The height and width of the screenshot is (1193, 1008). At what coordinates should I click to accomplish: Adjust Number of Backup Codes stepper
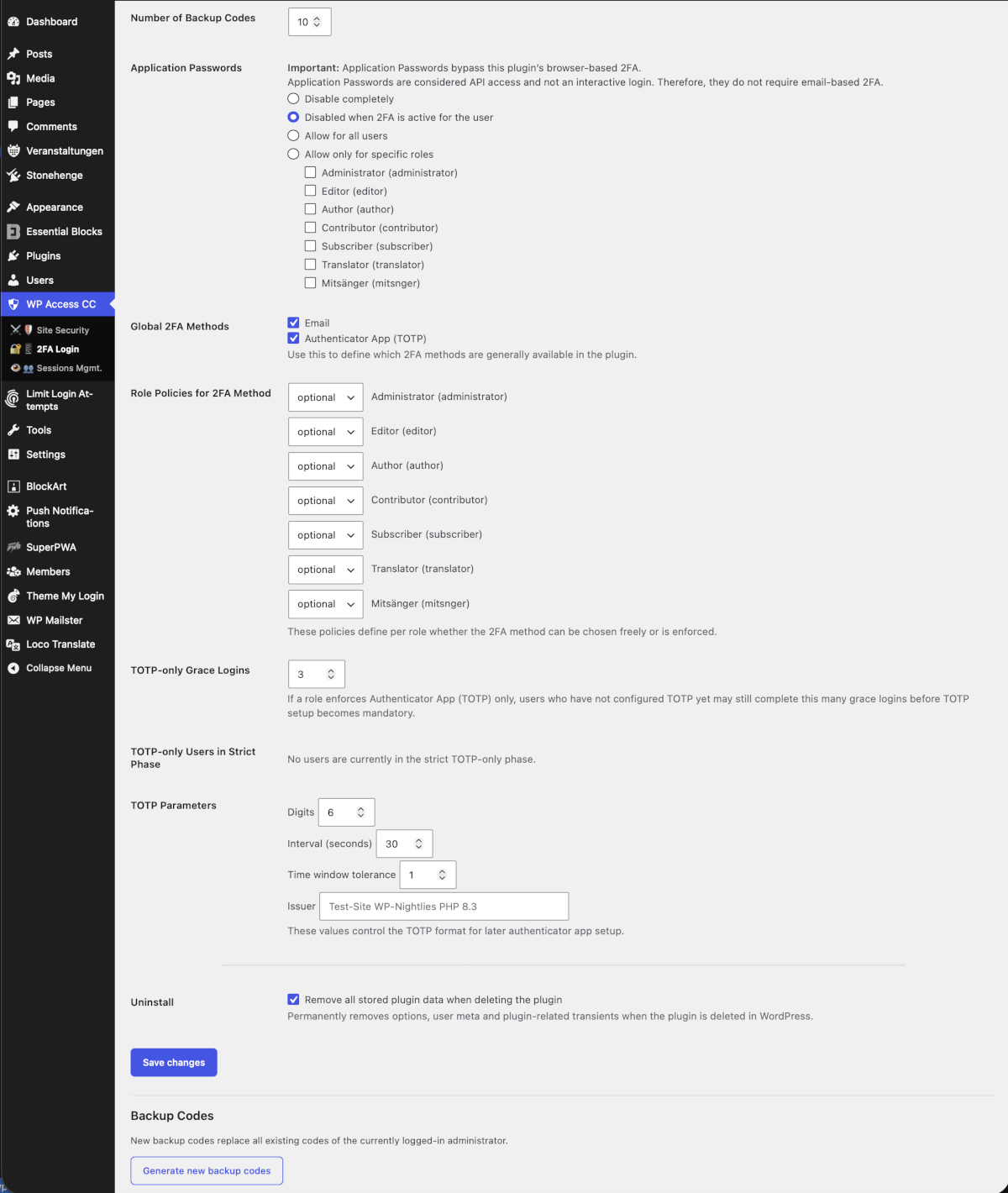point(317,22)
